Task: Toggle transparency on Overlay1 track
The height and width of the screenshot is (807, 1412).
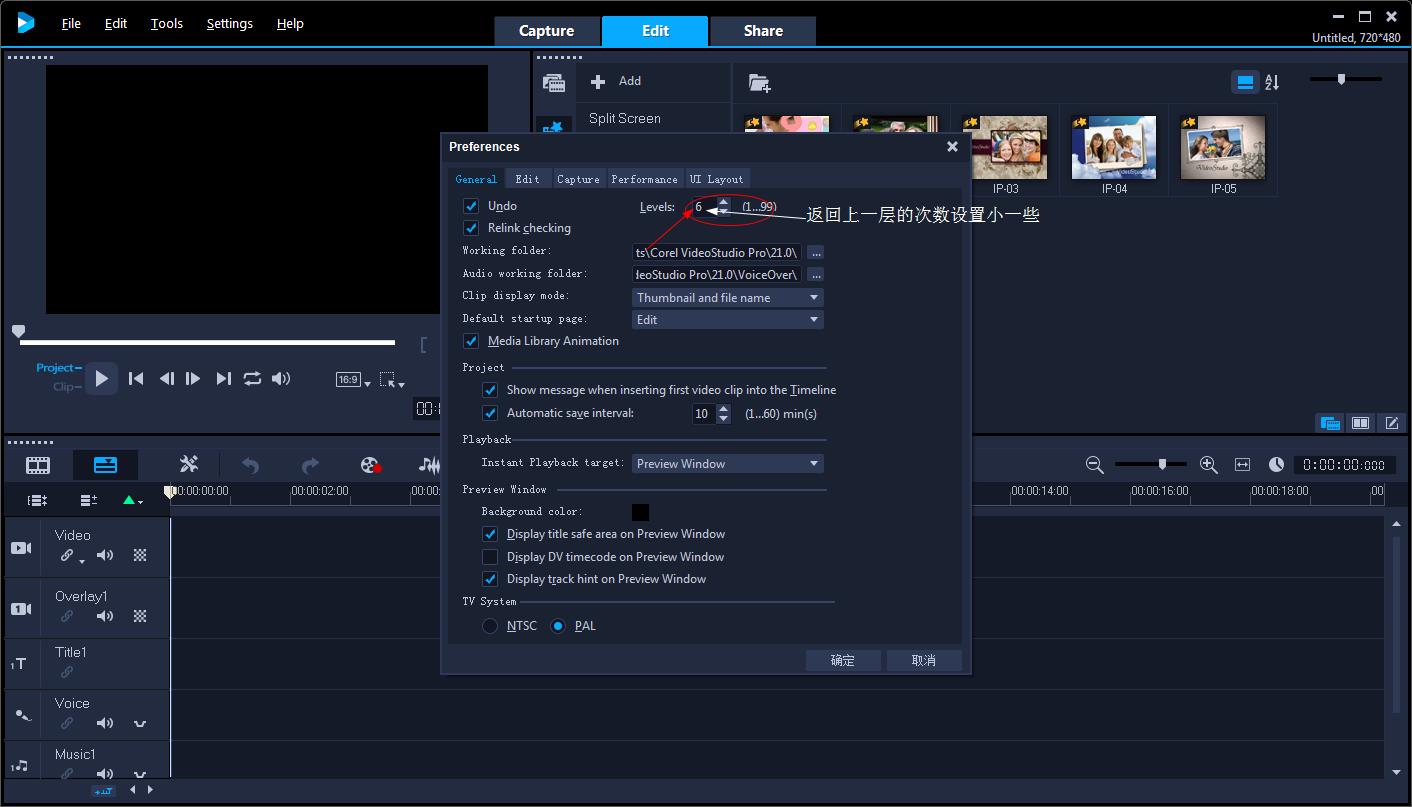Action: point(140,616)
